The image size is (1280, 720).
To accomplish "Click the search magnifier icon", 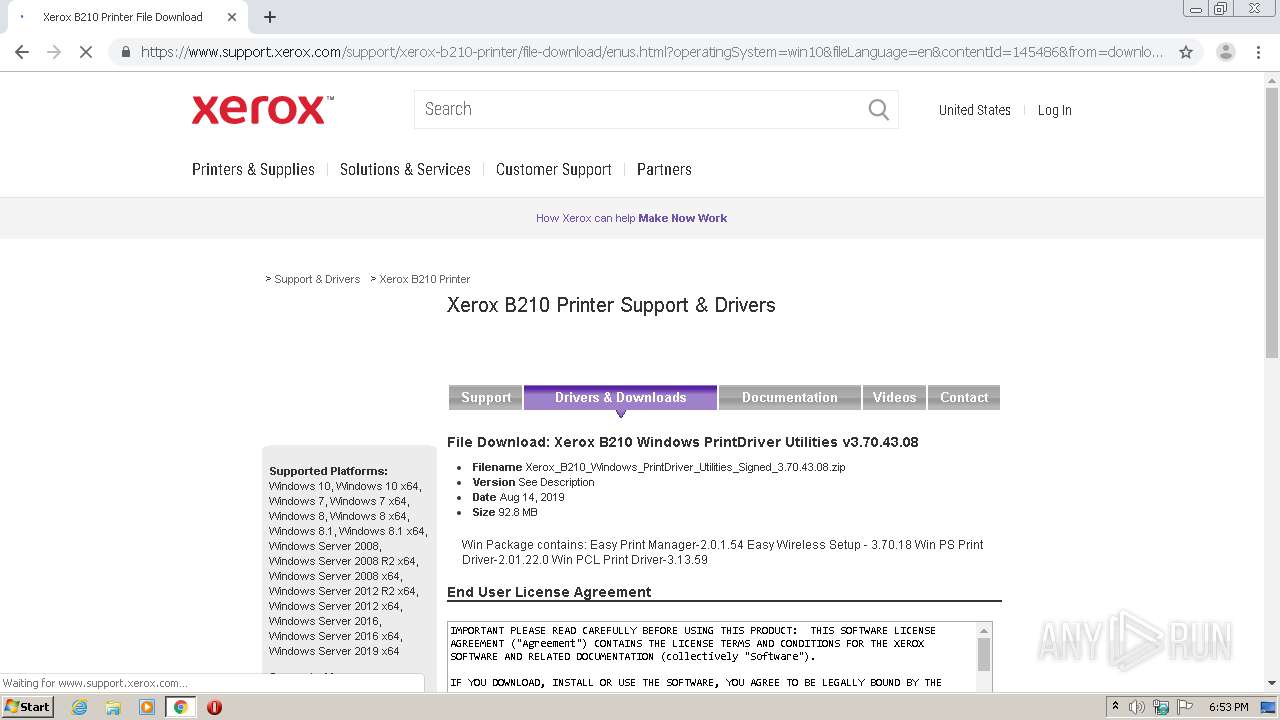I will (x=878, y=110).
